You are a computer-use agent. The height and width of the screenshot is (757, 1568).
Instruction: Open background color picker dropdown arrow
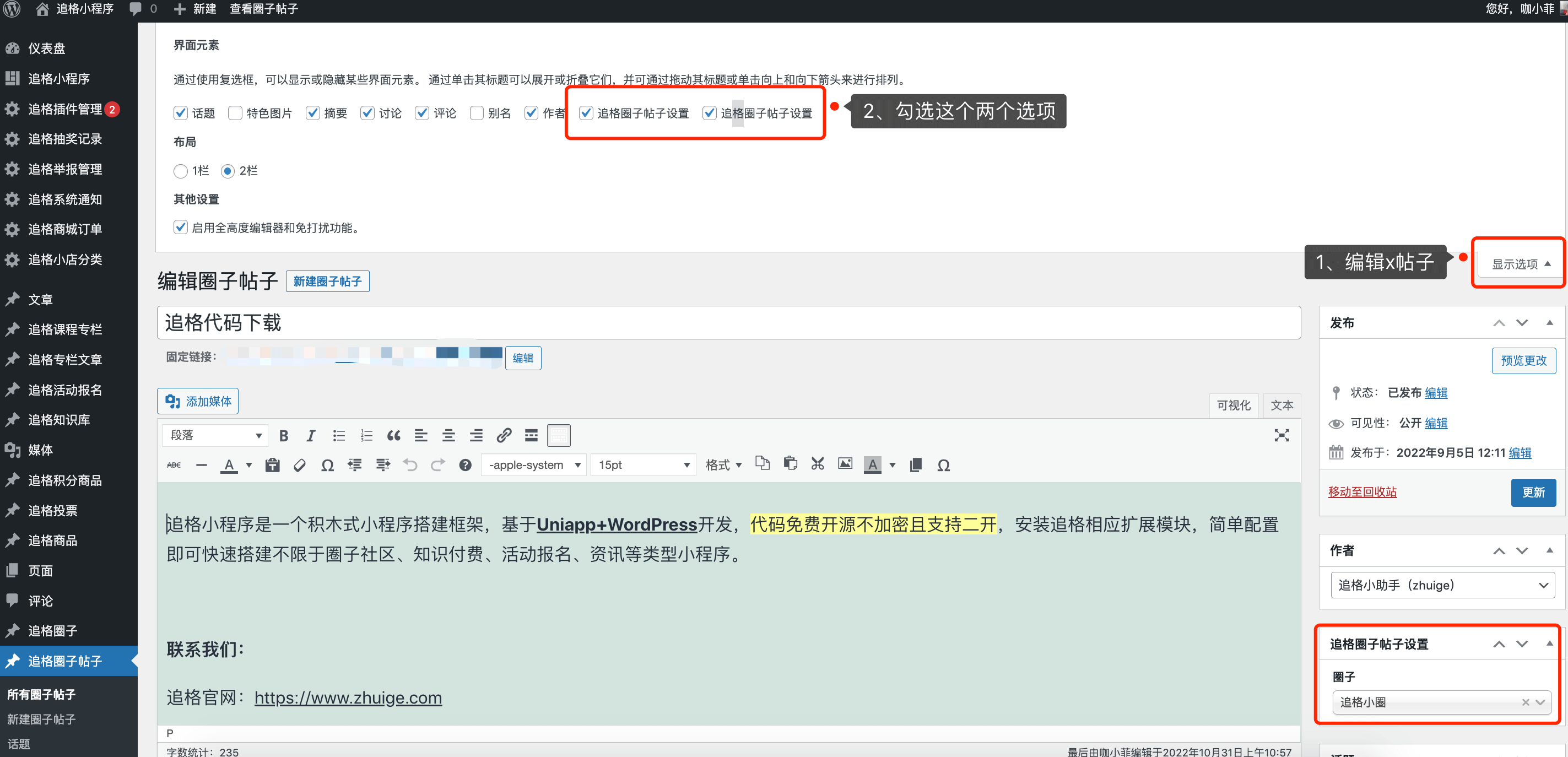pyautogui.click(x=893, y=466)
